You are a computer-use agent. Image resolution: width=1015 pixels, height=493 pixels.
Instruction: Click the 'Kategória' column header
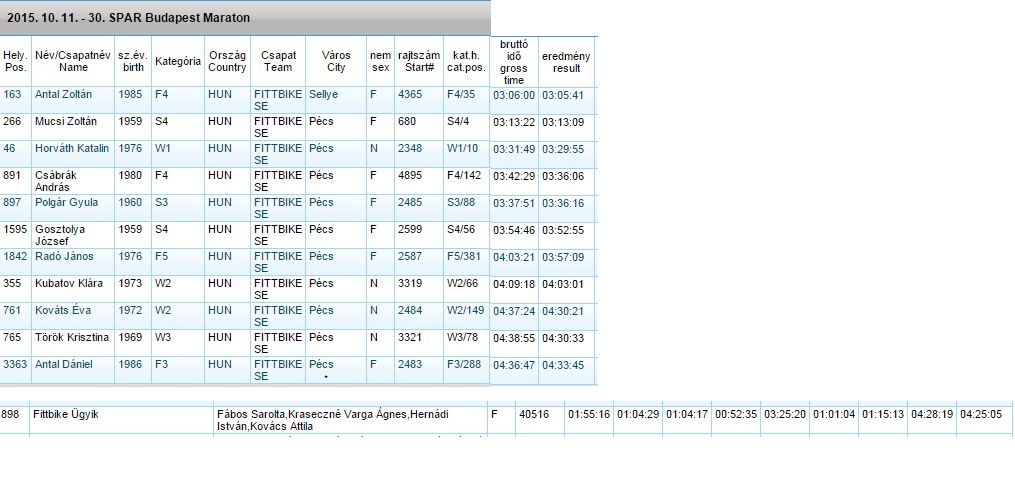click(178, 62)
